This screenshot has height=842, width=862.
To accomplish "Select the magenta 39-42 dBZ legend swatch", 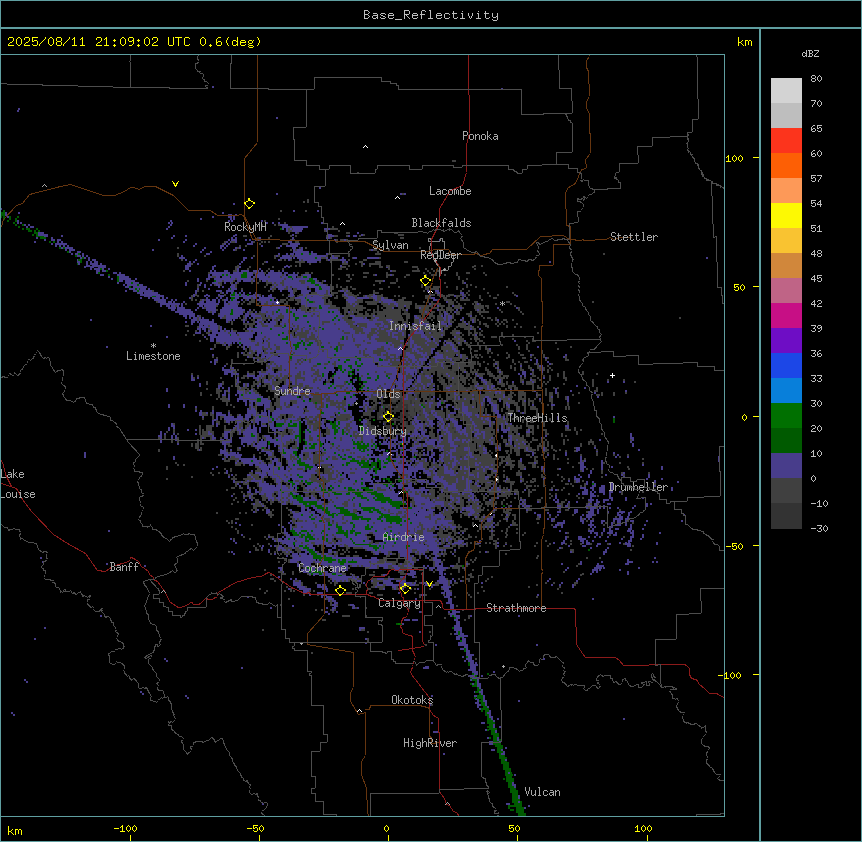I will [x=786, y=315].
